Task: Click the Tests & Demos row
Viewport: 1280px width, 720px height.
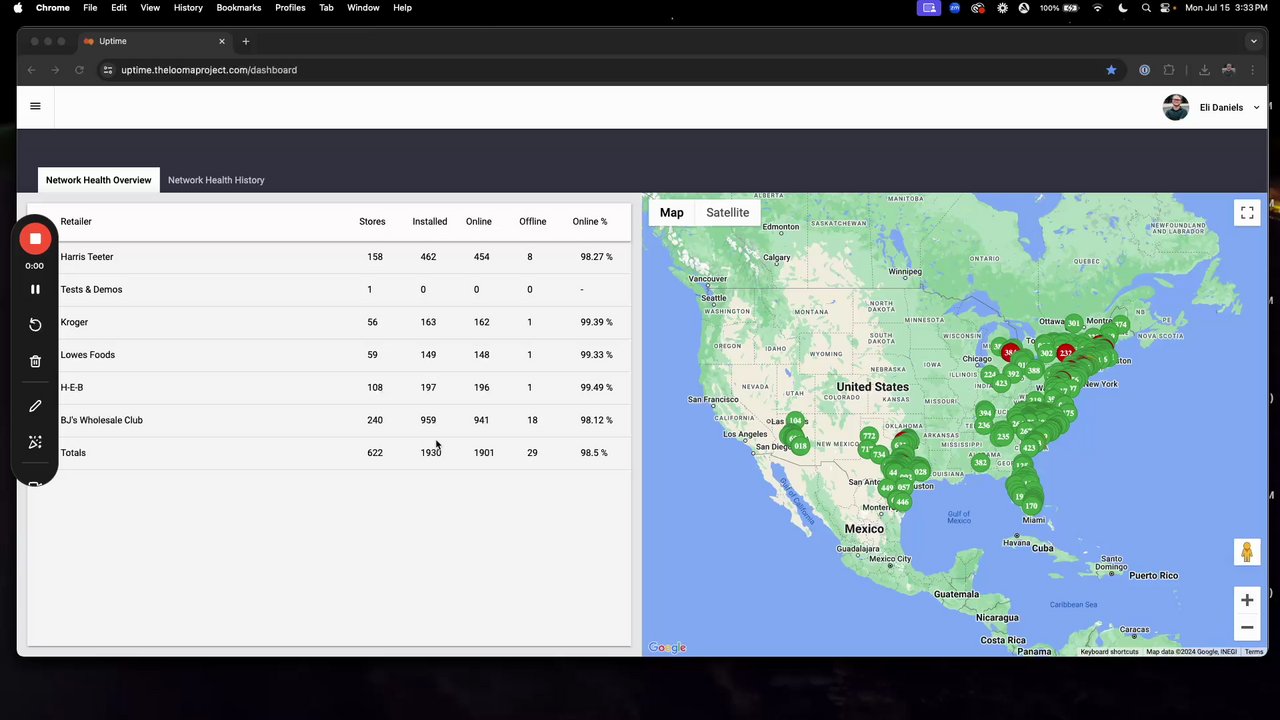Action: point(329,289)
